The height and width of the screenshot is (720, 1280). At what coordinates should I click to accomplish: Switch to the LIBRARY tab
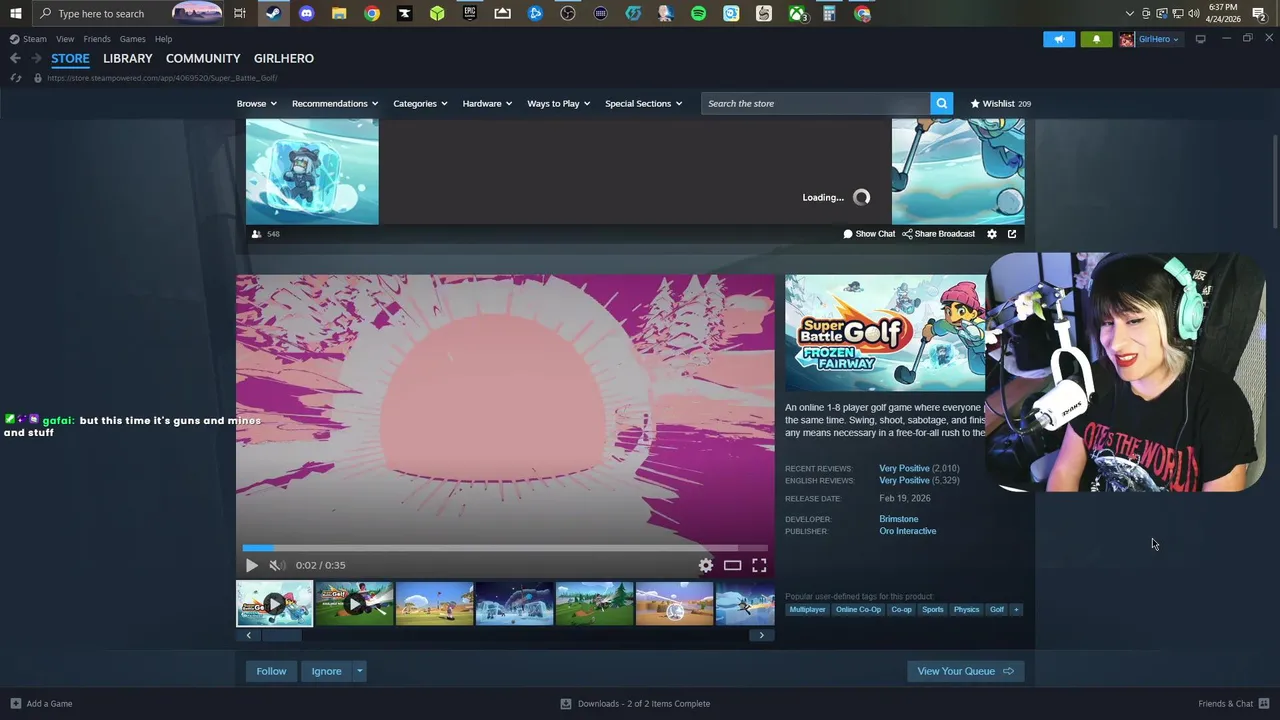click(x=128, y=58)
